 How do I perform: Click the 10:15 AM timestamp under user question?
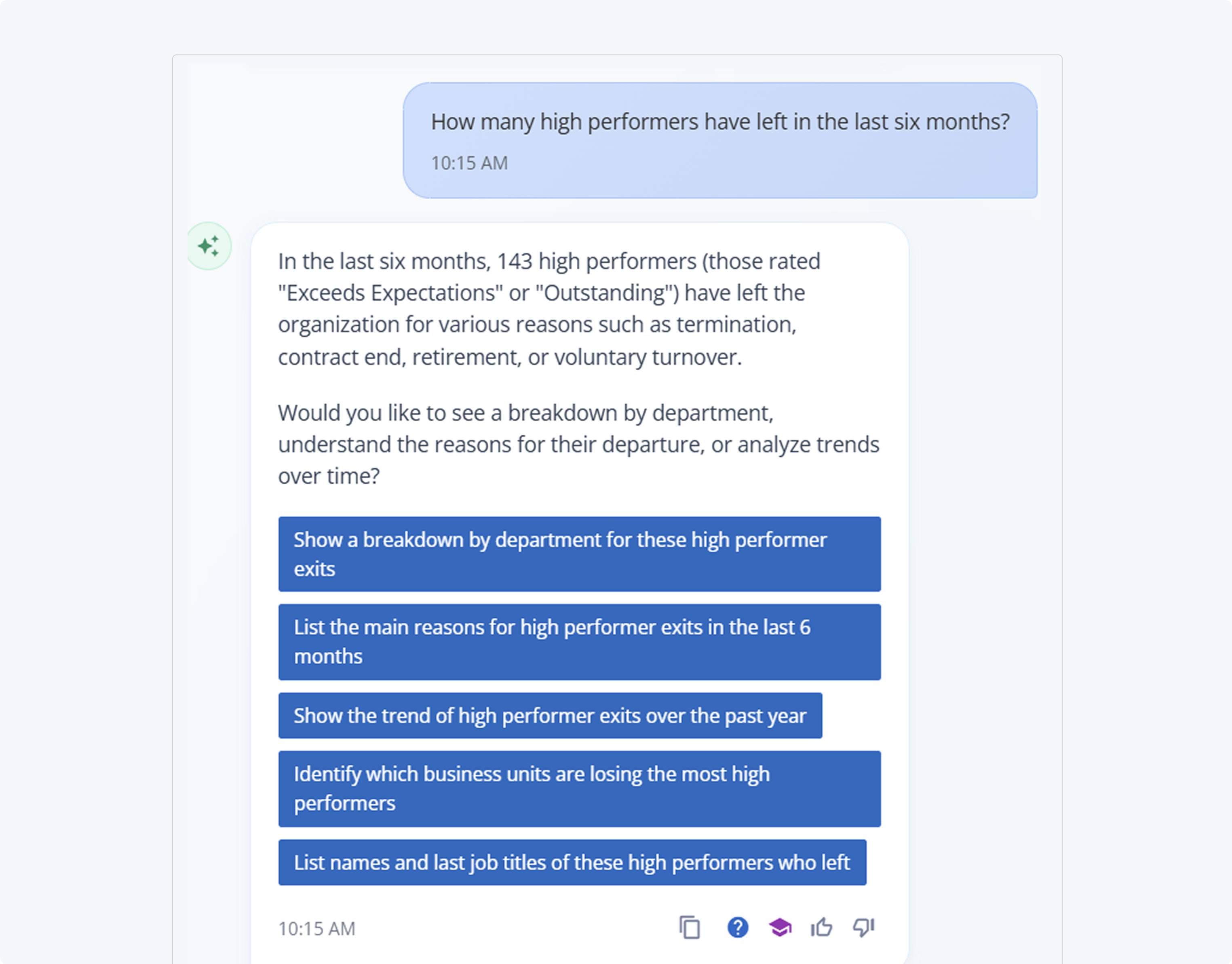click(x=470, y=163)
